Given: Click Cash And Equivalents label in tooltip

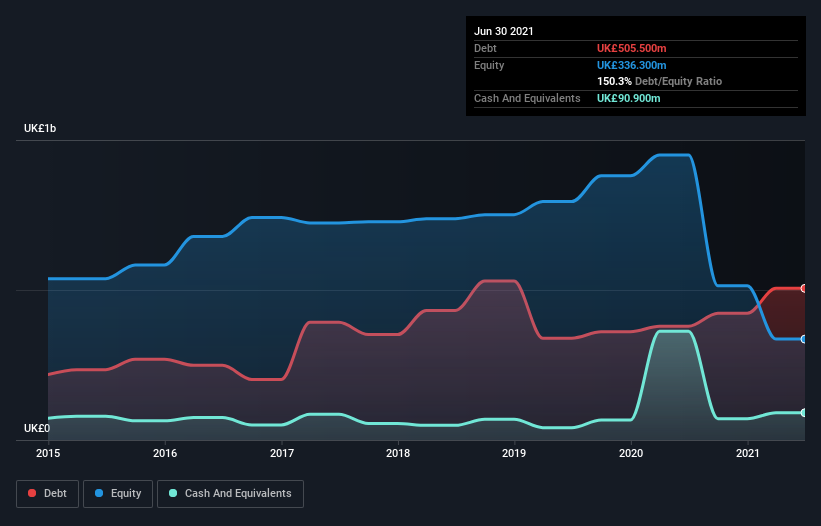Looking at the screenshot, I should coord(527,98).
